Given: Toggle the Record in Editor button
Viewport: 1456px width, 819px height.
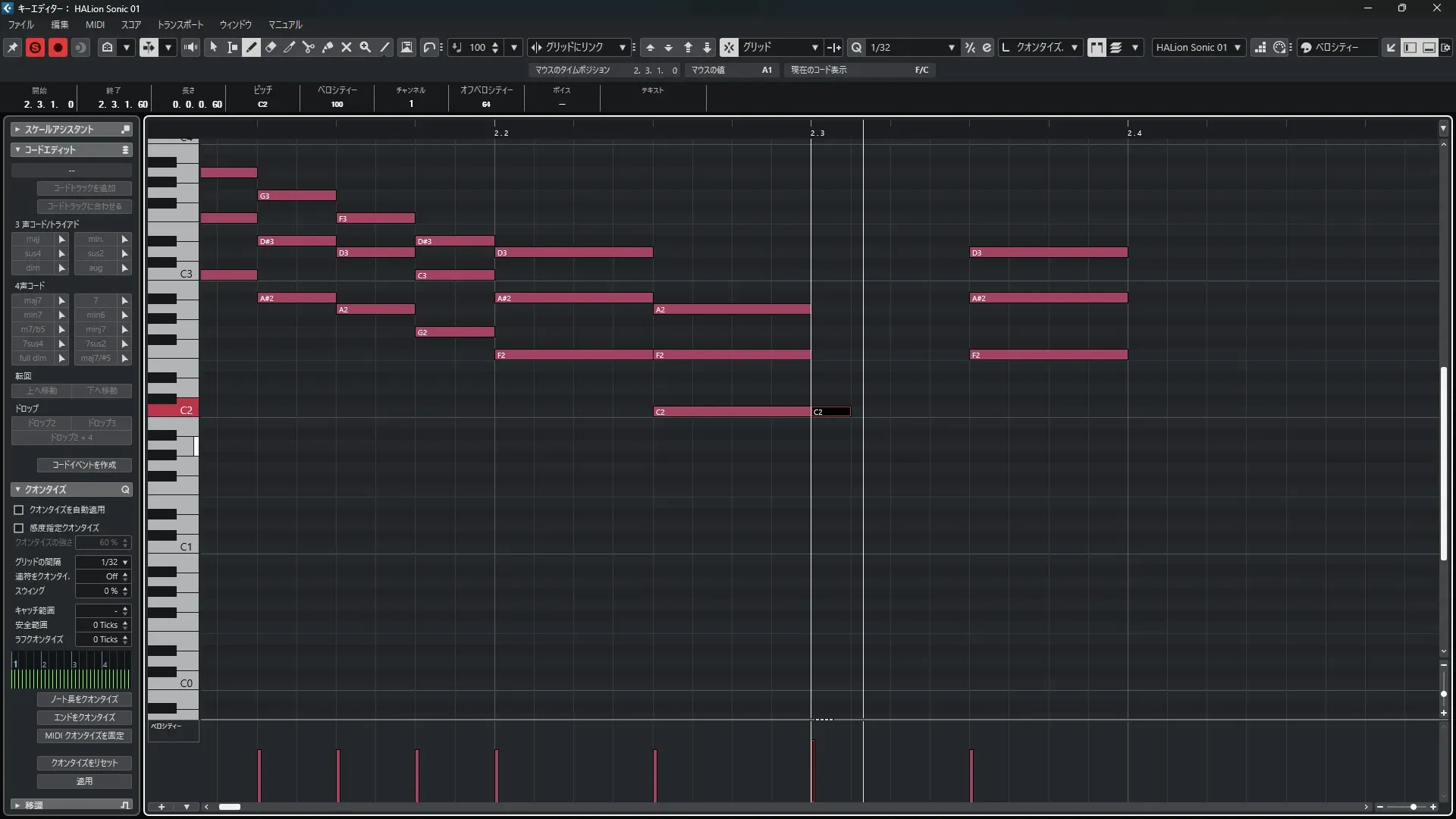Looking at the screenshot, I should tap(58, 47).
